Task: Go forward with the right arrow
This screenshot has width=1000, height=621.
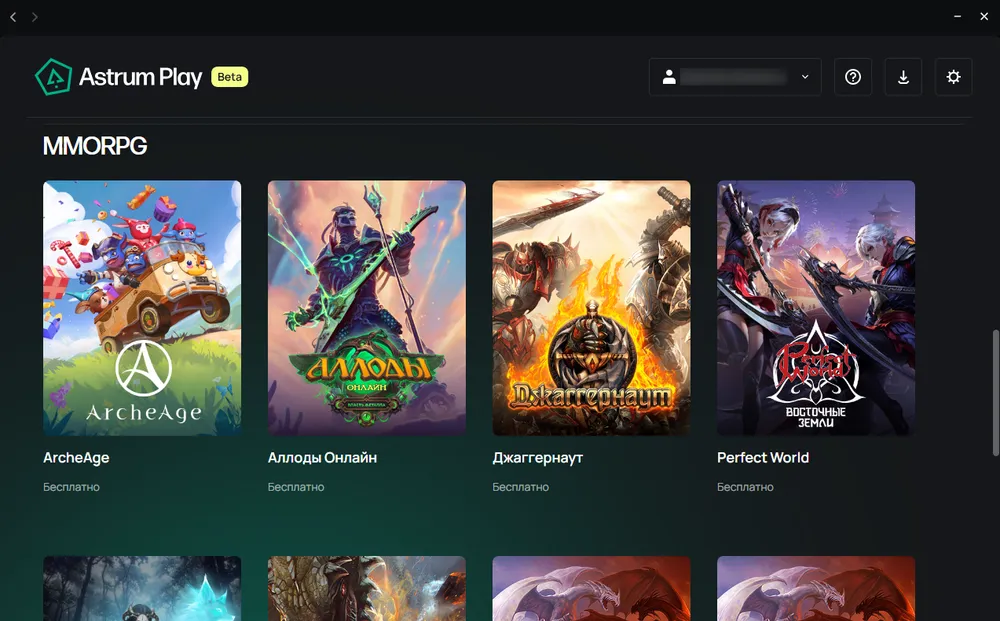Action: 34,17
